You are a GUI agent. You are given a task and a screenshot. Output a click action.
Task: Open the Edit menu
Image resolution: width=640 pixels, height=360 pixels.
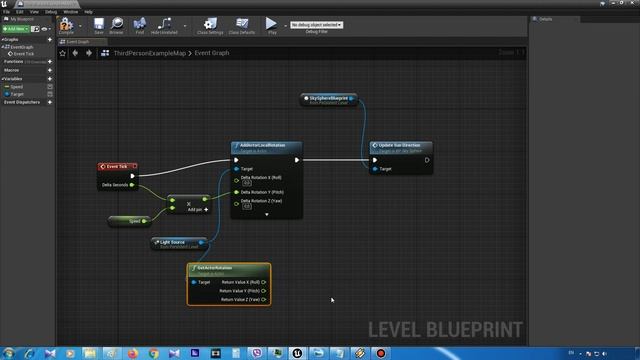(x=20, y=12)
